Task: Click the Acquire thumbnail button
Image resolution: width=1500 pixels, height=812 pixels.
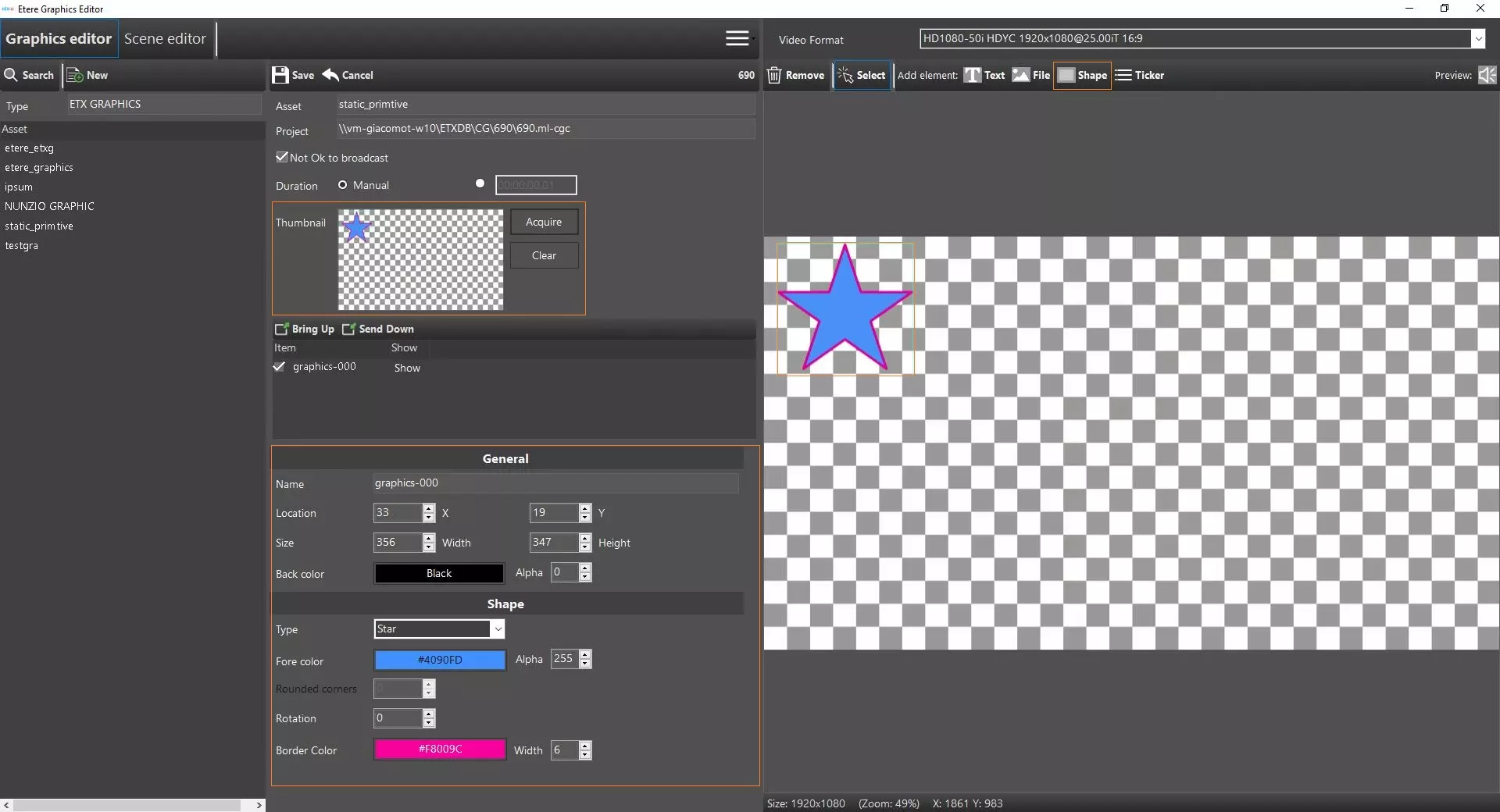Action: point(544,222)
